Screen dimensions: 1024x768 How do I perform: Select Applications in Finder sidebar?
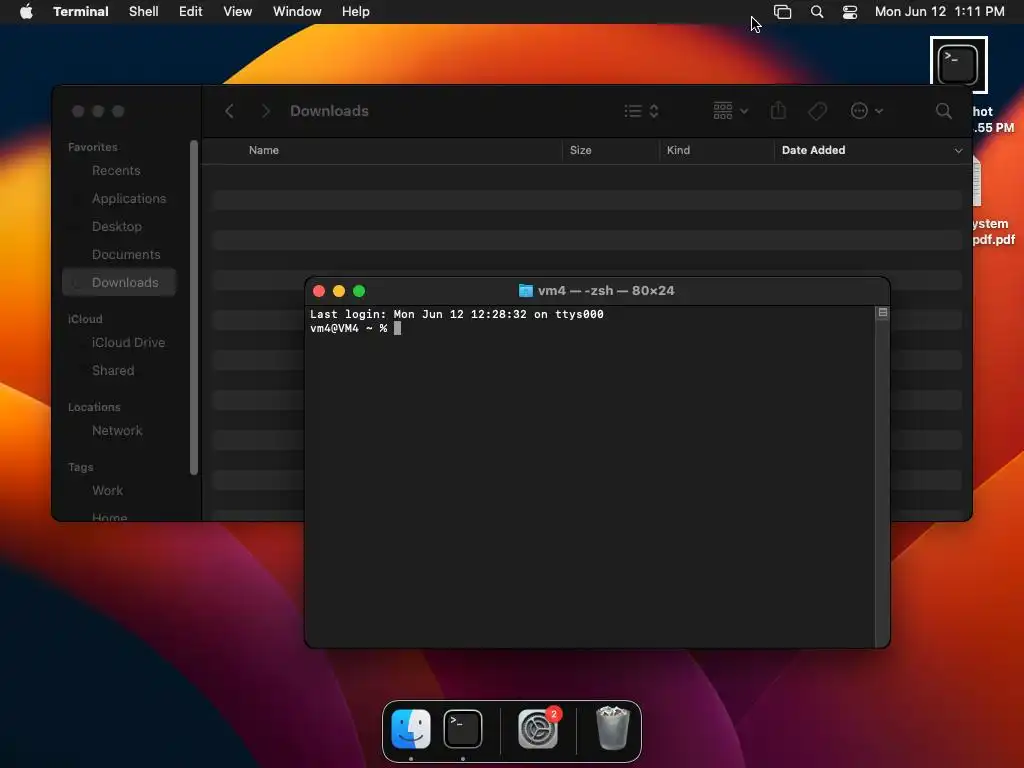(x=129, y=199)
